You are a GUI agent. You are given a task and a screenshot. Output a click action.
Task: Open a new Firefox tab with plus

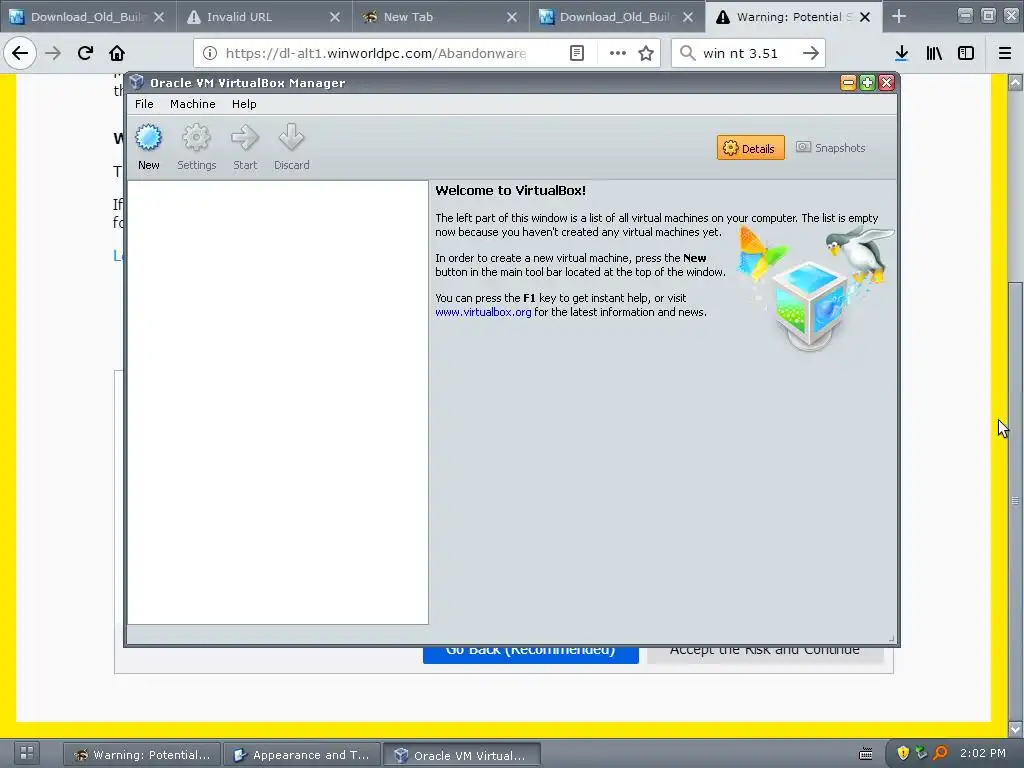(x=899, y=17)
